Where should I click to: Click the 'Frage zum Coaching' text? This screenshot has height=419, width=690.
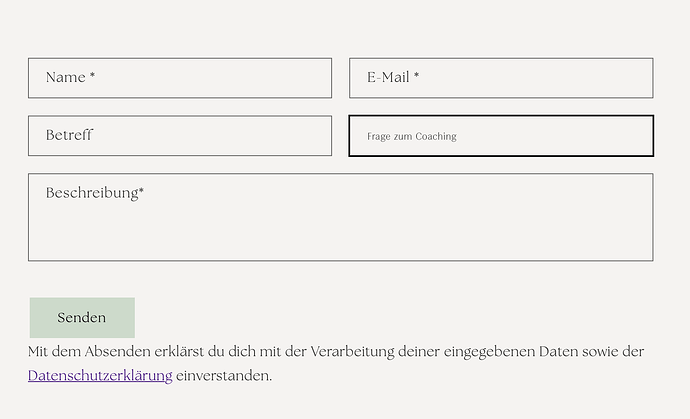411,137
